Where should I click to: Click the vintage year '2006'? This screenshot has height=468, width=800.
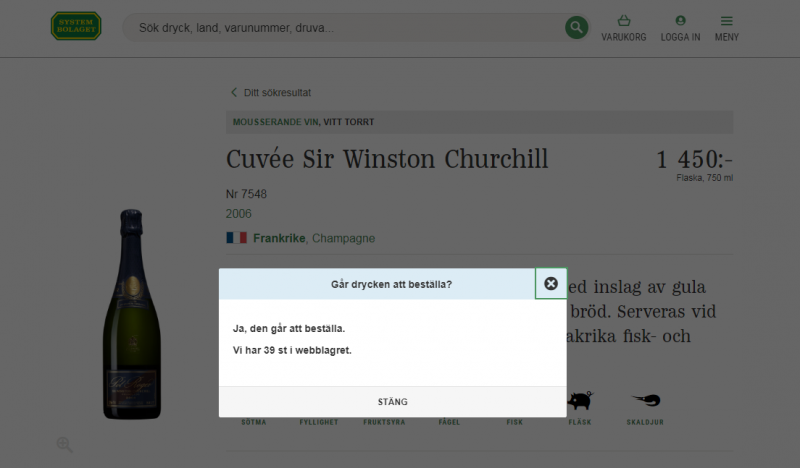pos(239,214)
